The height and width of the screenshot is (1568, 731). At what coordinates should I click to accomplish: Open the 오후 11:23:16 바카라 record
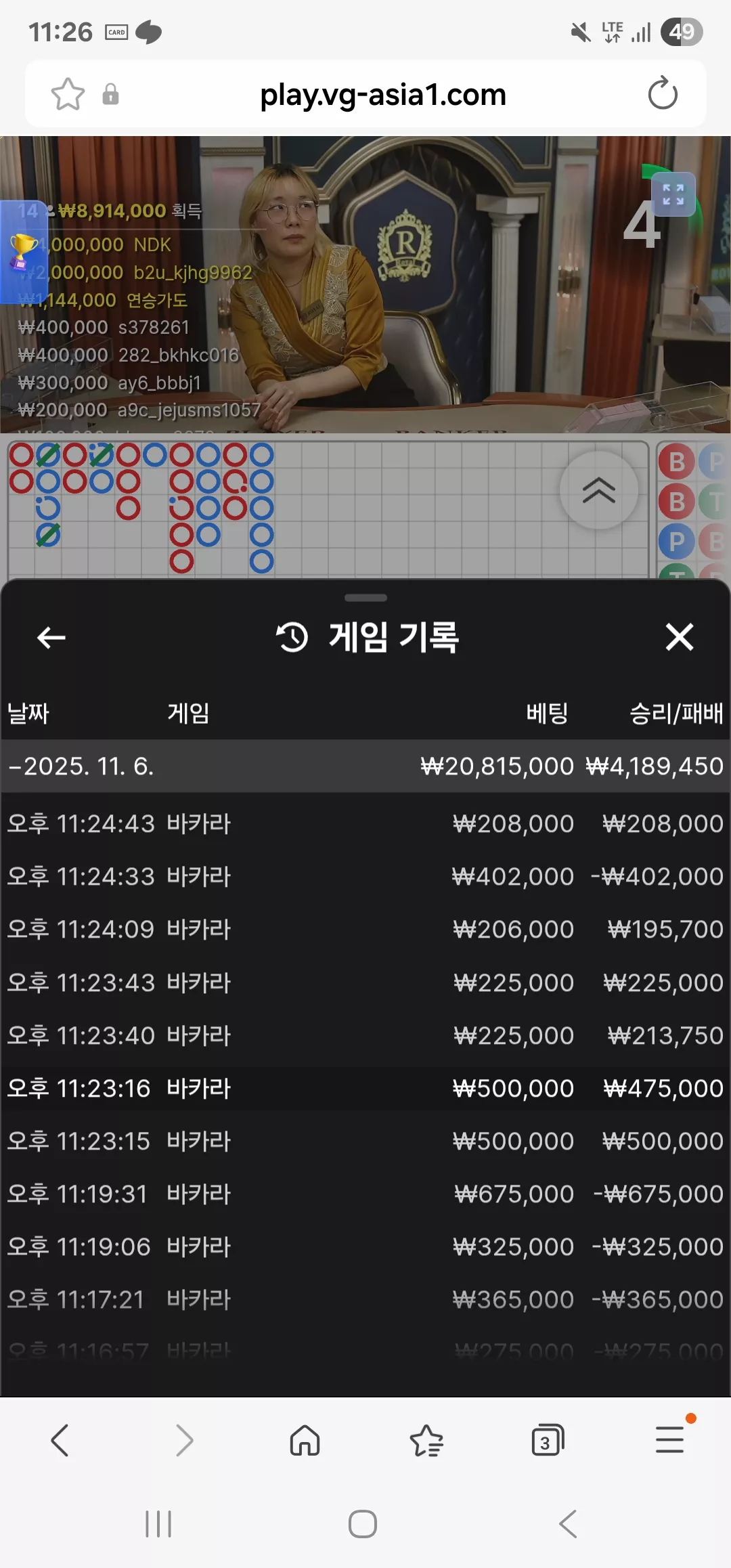coord(365,1088)
